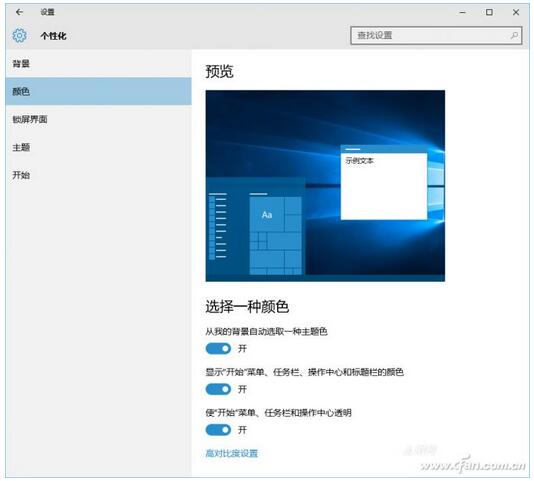Select the 颜色 section
534x481 pixels.
click(x=98, y=91)
